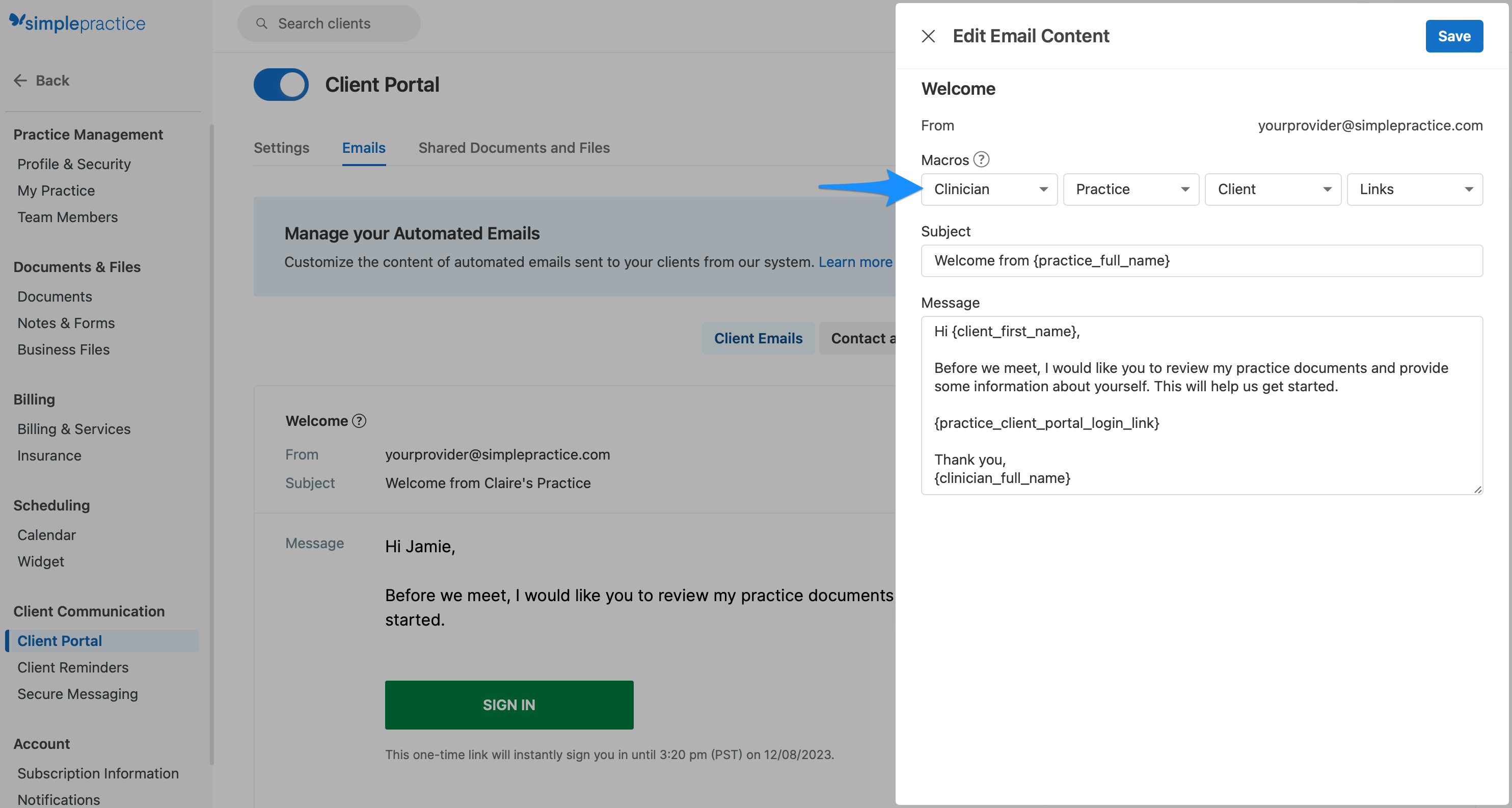The width and height of the screenshot is (1512, 808).
Task: Open the Learn more link
Action: (x=855, y=262)
